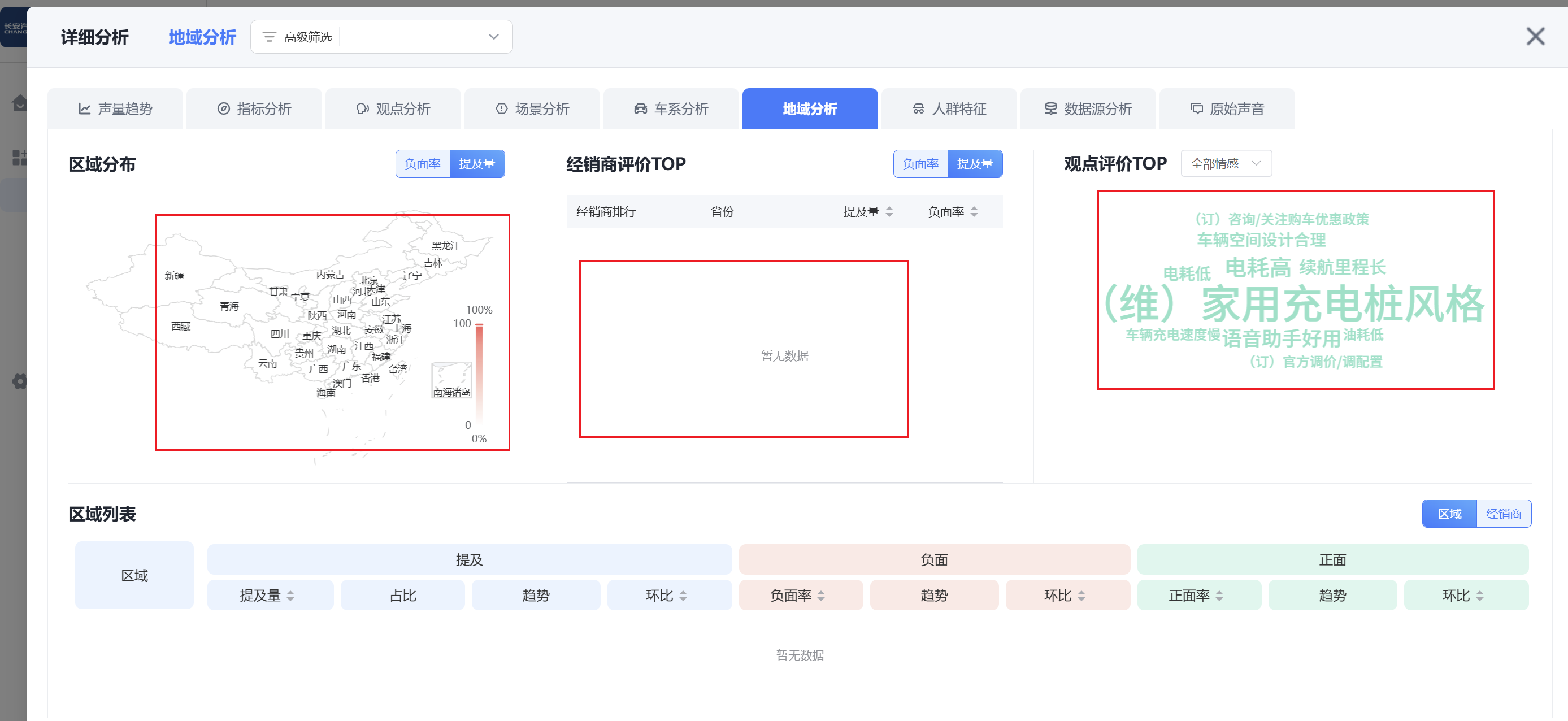This screenshot has height=721, width=1568.
Task: Click sort arrows next to negative 环比
Action: point(1081,596)
